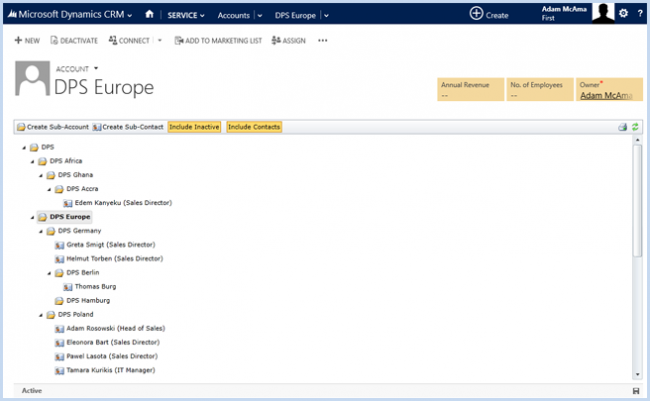Open the Help question mark
Image resolution: width=650 pixels, height=401 pixels.
pos(640,14)
